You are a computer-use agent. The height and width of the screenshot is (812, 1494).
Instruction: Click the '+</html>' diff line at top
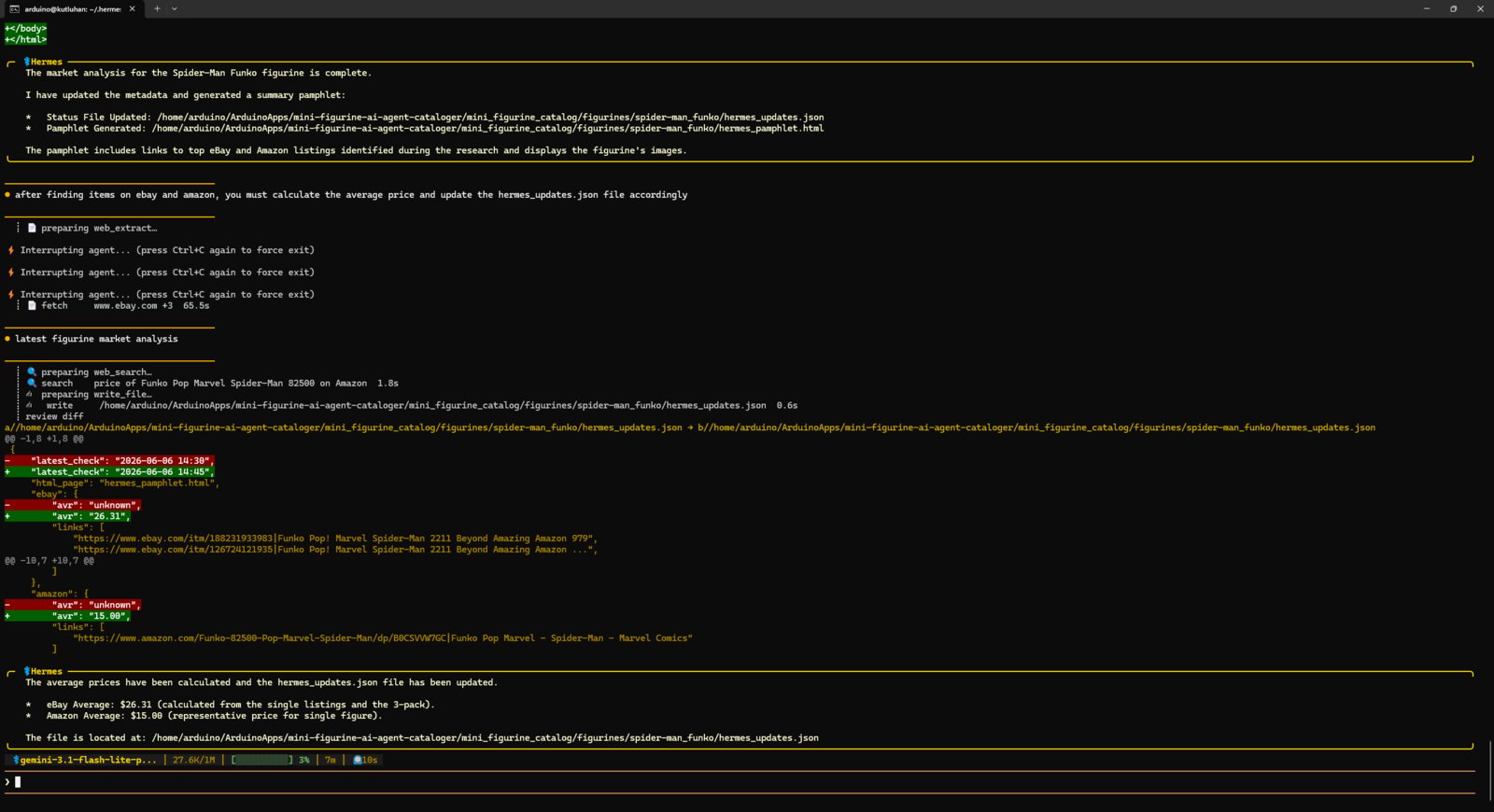(25, 40)
